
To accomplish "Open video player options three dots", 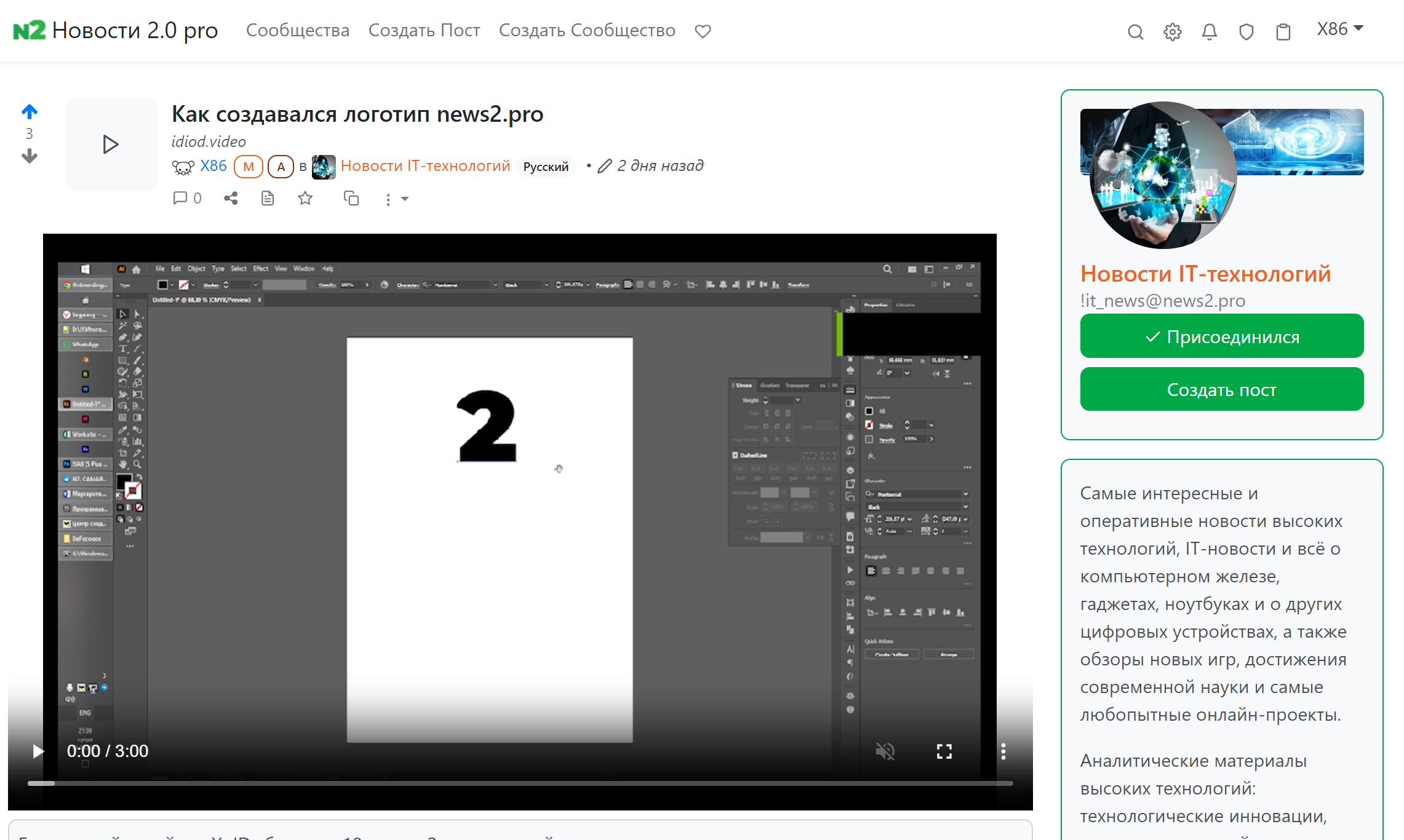I will point(1003,751).
